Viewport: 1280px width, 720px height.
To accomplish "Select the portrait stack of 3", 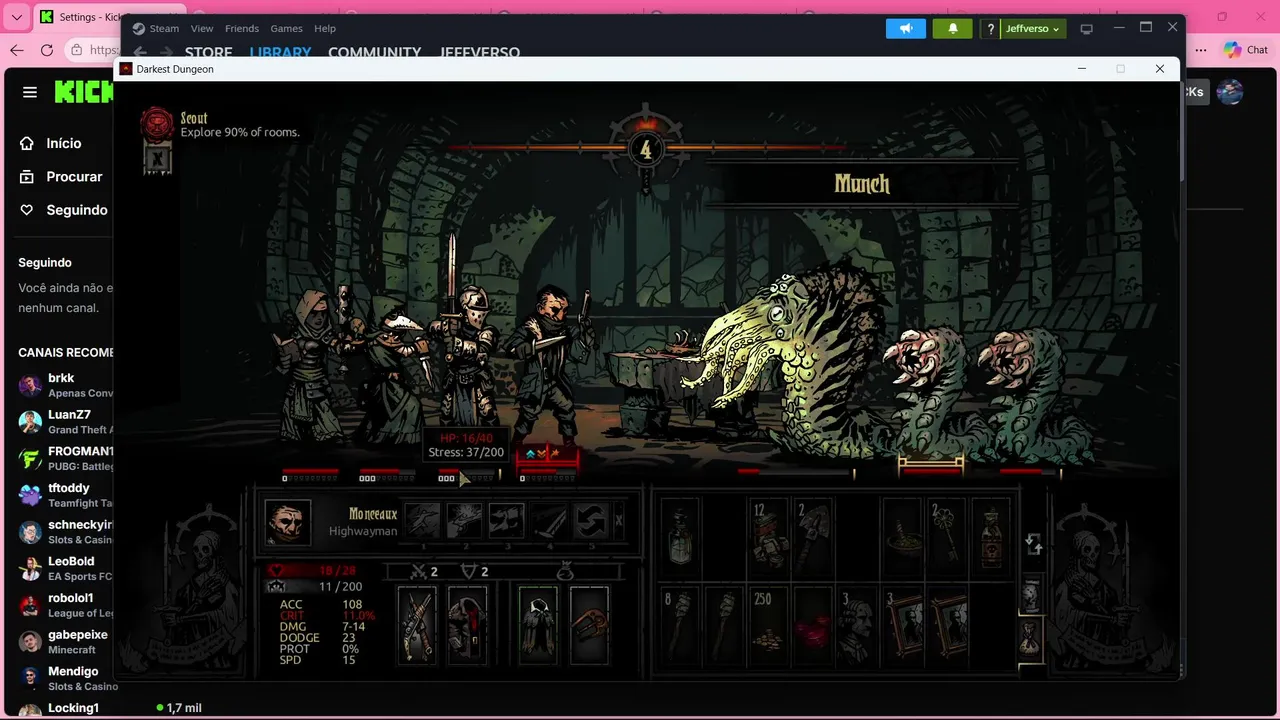I will point(901,626).
